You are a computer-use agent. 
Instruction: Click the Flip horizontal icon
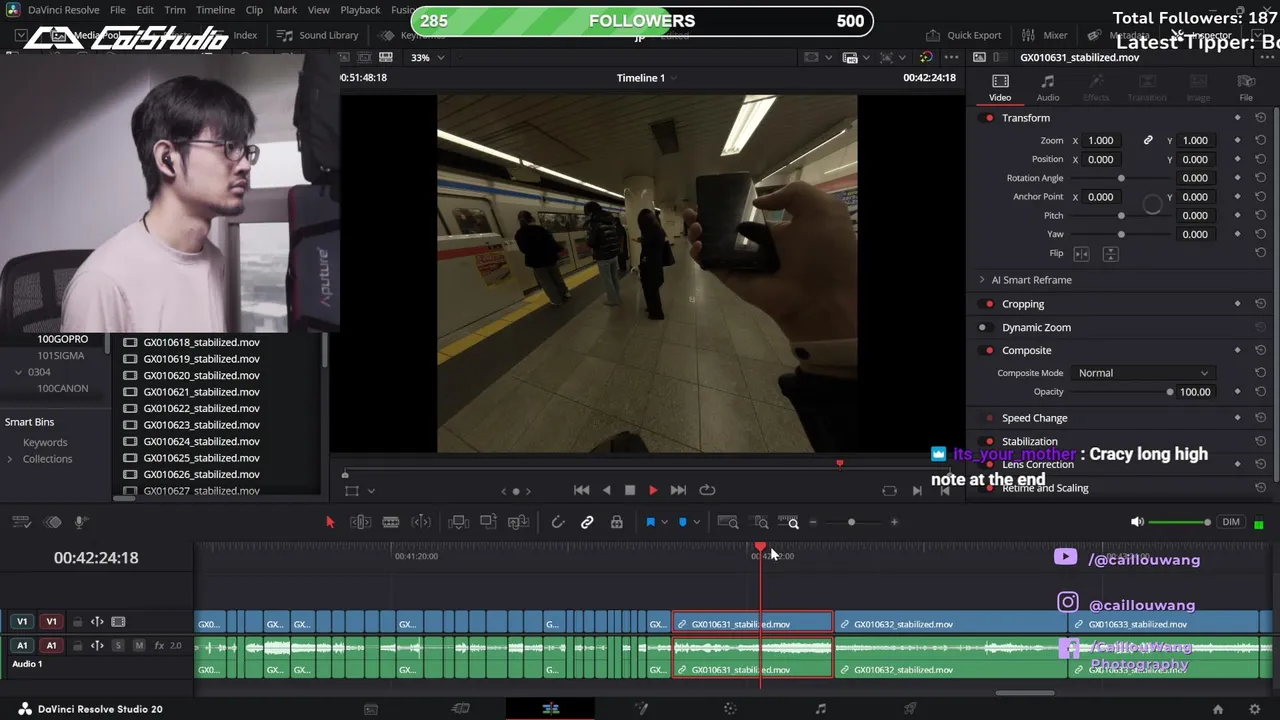1081,254
